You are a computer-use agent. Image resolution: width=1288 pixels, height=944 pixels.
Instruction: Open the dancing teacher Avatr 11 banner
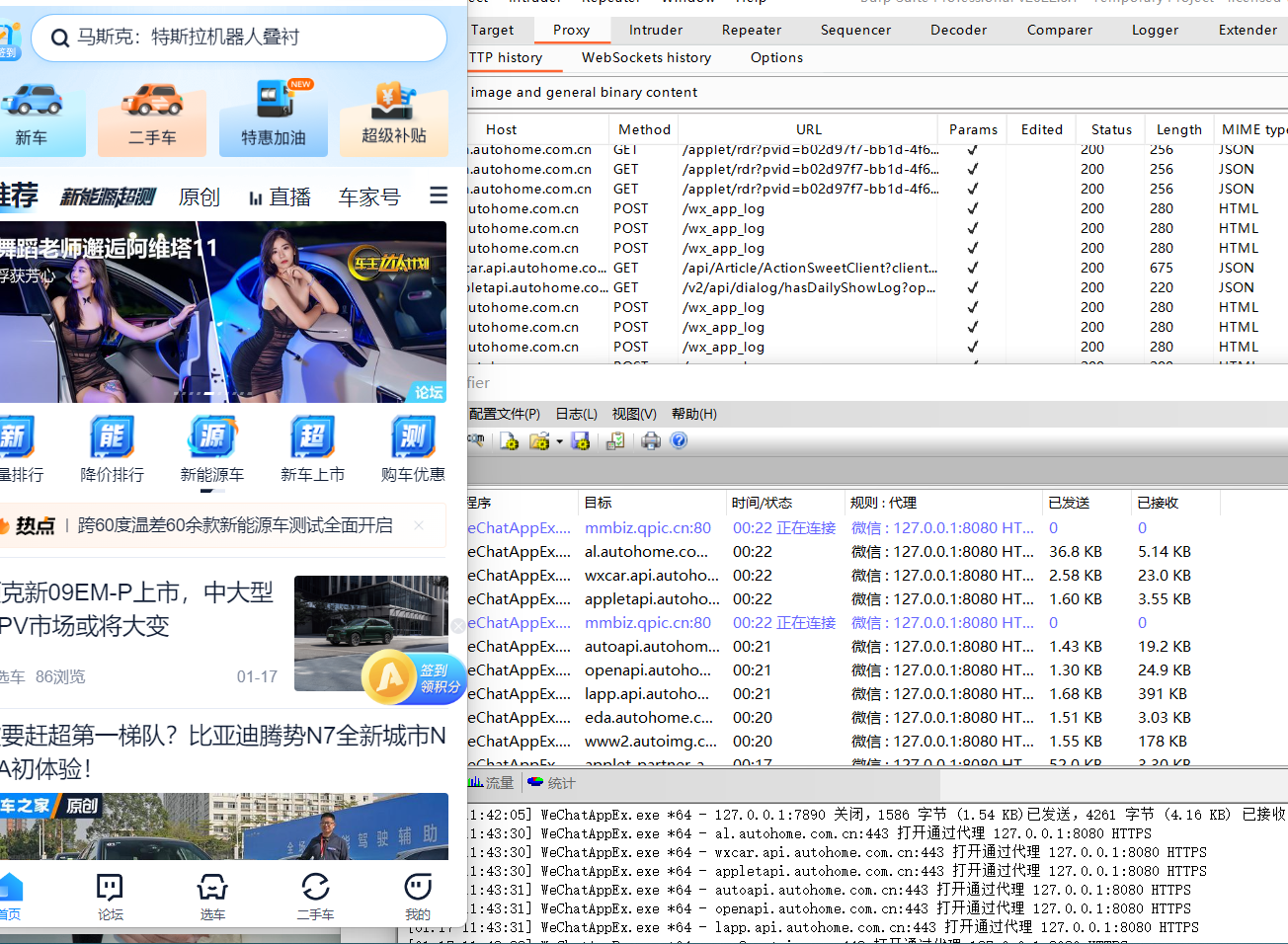tap(223, 311)
